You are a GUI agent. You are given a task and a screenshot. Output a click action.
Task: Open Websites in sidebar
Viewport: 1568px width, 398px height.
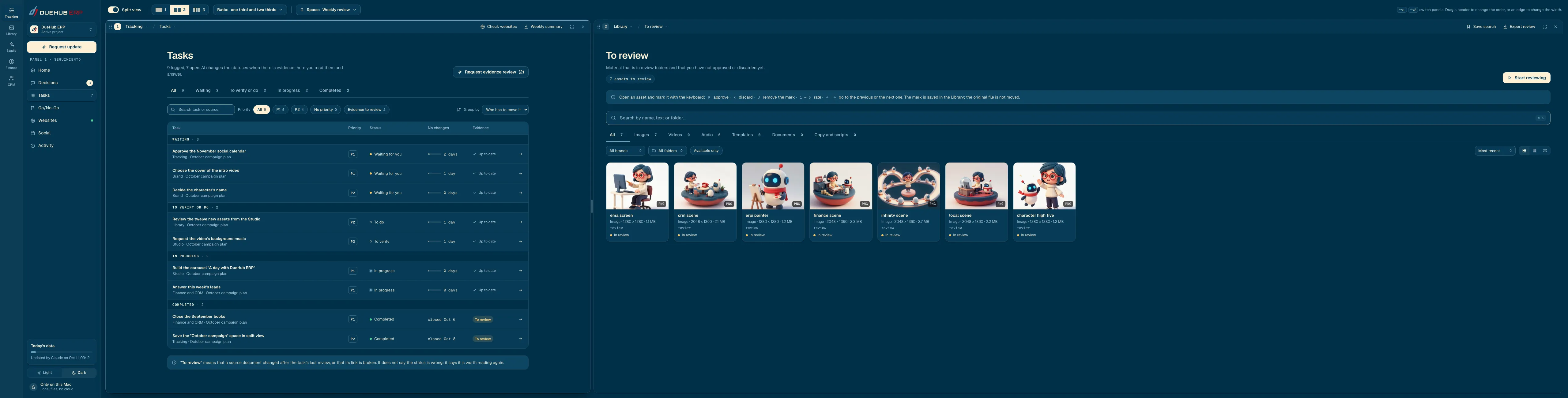point(62,121)
